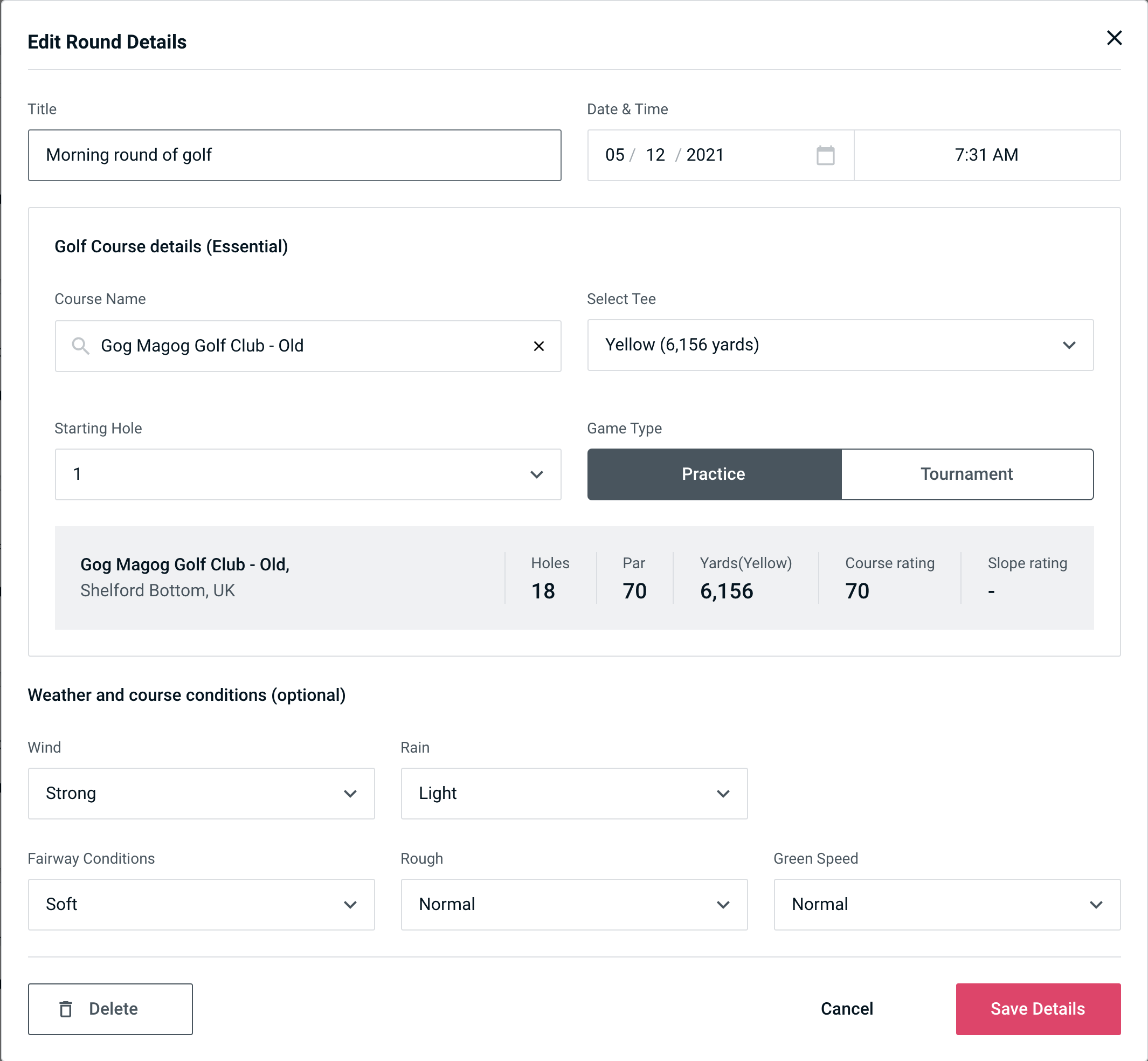The width and height of the screenshot is (1148, 1061).
Task: Click the search icon in Course Name field
Action: click(81, 346)
